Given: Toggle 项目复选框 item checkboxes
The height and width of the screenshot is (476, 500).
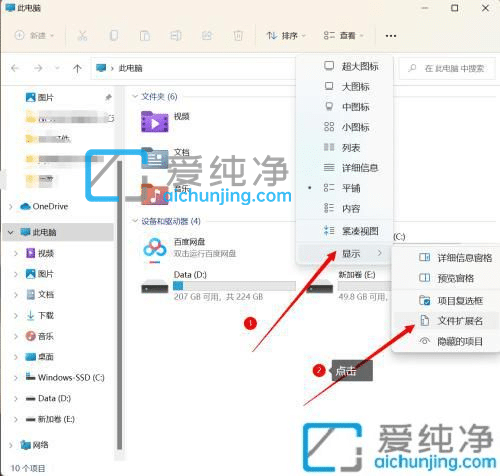Looking at the screenshot, I should (x=446, y=301).
